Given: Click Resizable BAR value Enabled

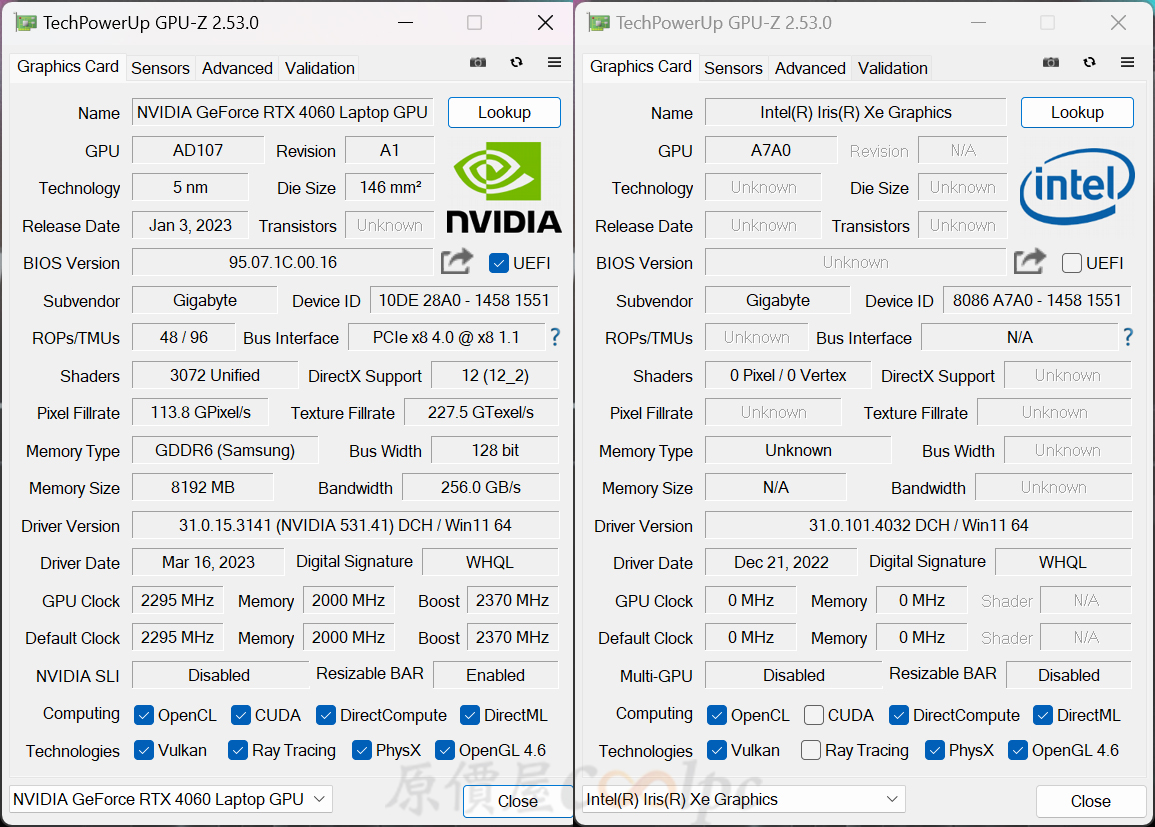Looking at the screenshot, I should pos(496,675).
